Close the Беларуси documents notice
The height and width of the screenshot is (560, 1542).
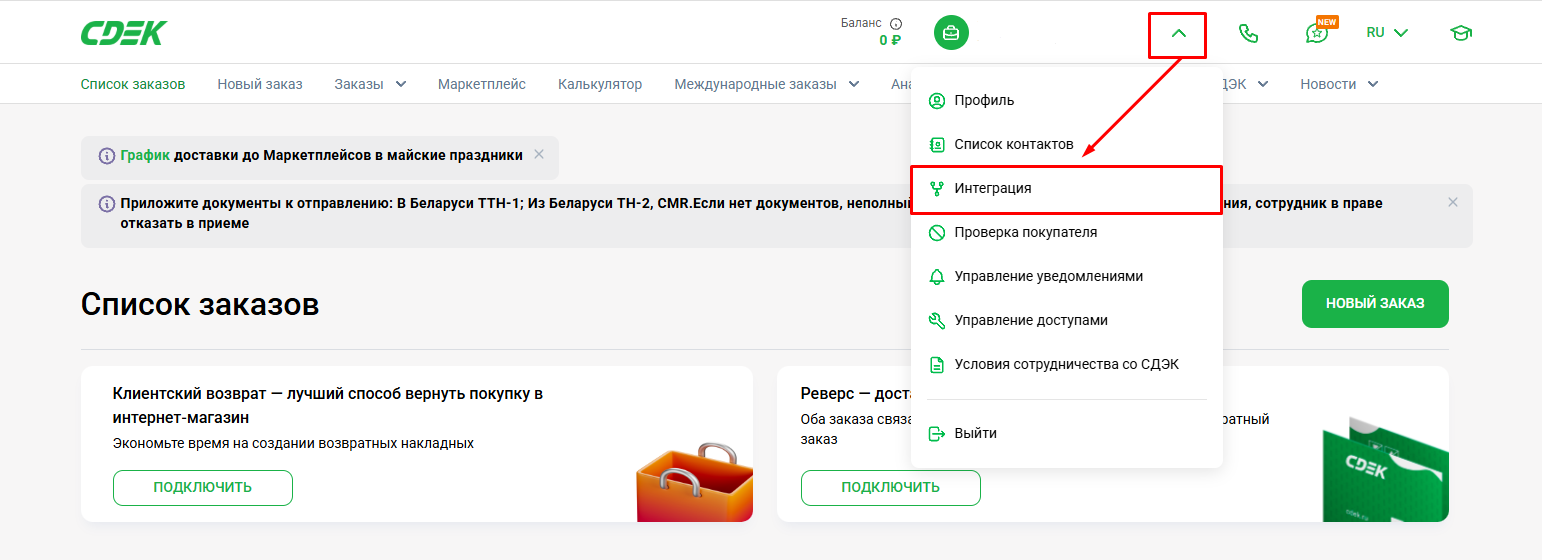click(1453, 202)
